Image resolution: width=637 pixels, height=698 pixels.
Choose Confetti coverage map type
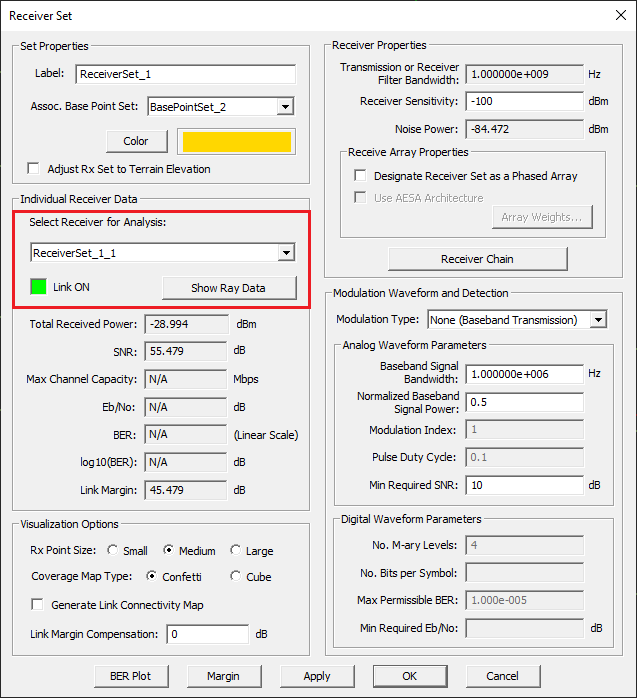click(x=152, y=576)
